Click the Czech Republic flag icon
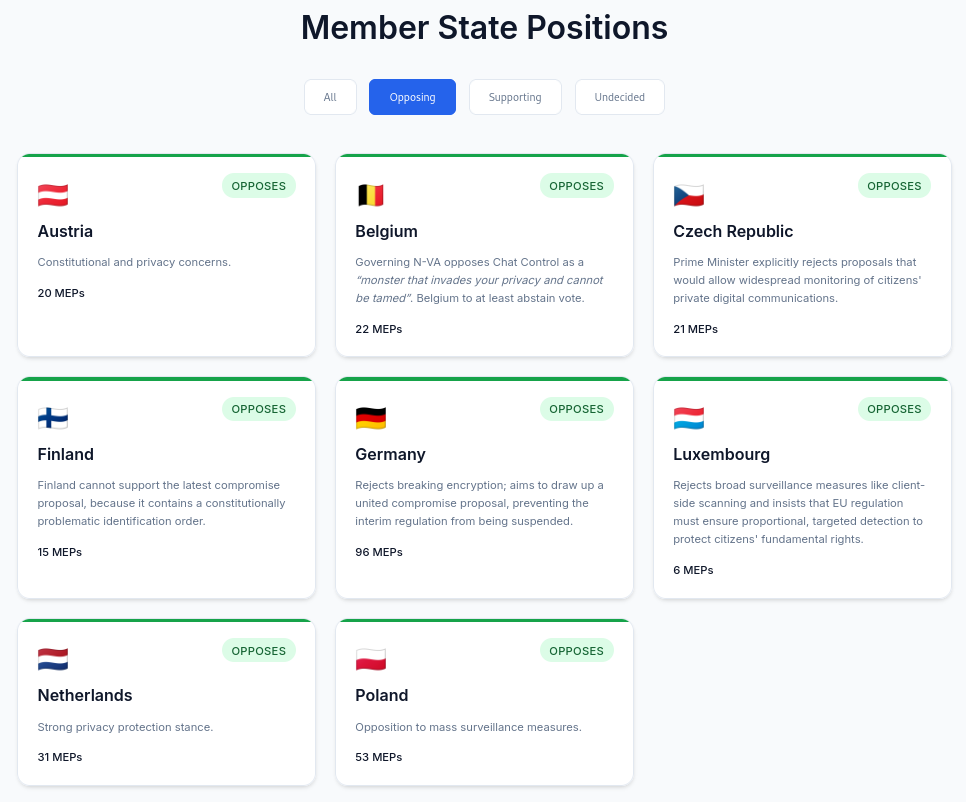 pyautogui.click(x=688, y=195)
